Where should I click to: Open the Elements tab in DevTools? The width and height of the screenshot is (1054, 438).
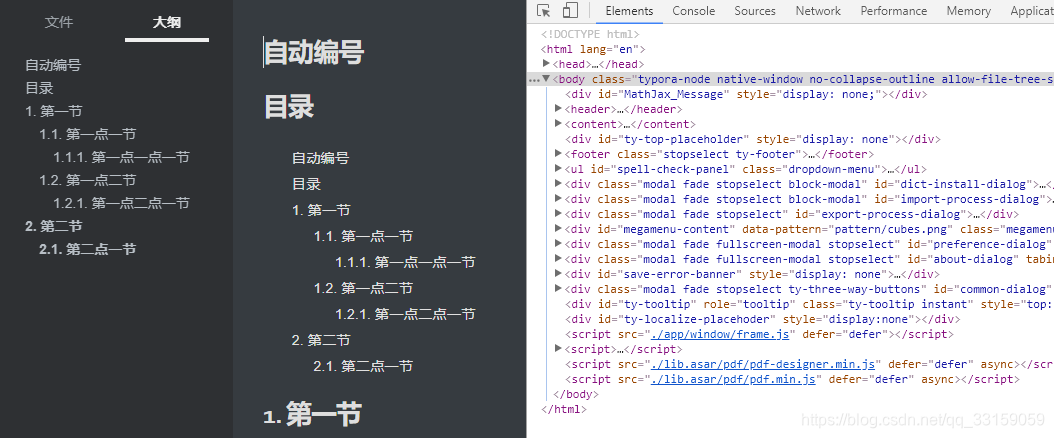(629, 11)
